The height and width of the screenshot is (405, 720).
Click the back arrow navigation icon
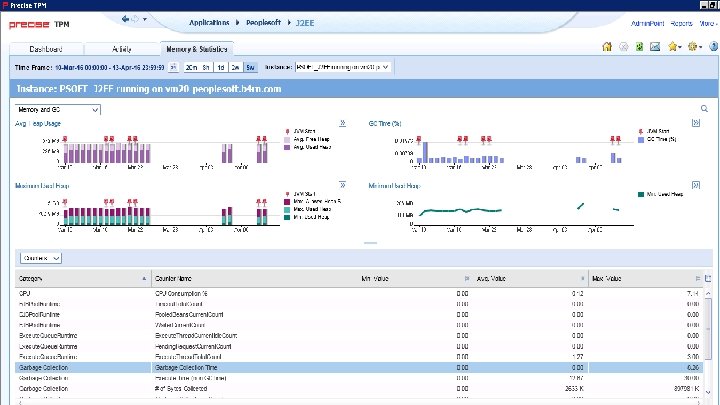point(125,19)
